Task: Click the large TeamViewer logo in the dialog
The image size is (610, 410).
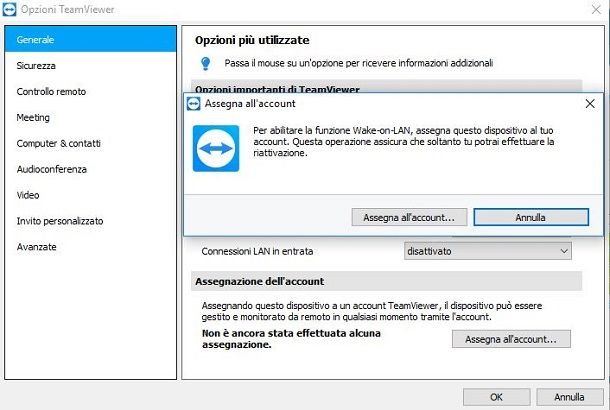Action: tap(216, 148)
